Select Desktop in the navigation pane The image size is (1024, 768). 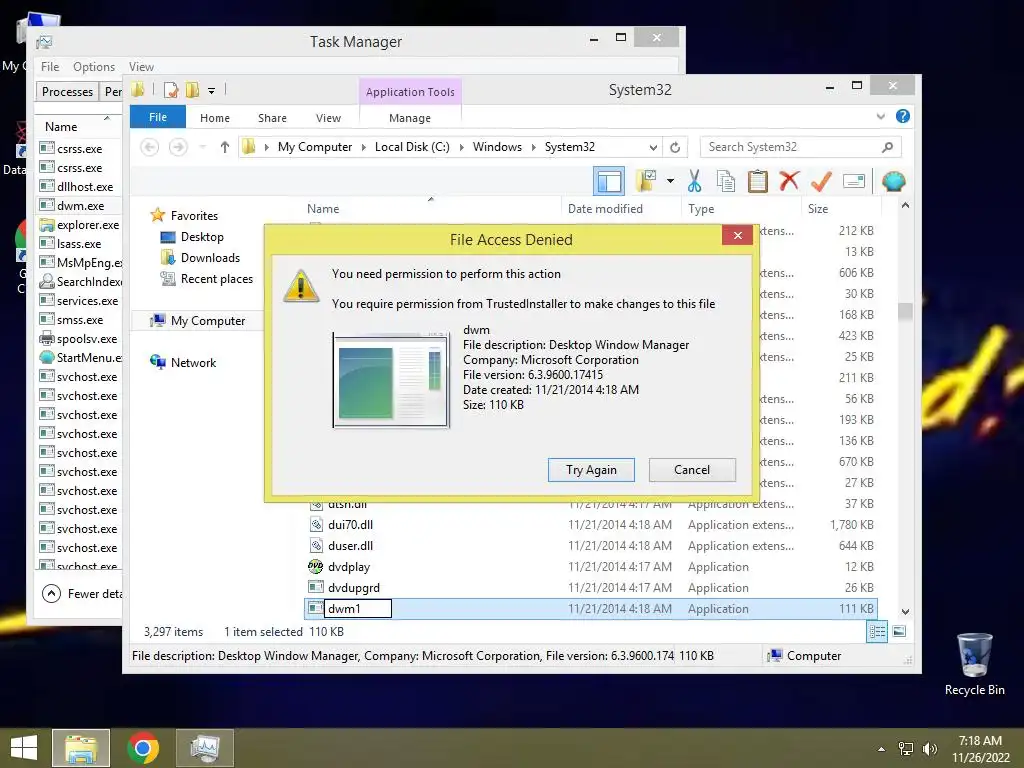202,237
